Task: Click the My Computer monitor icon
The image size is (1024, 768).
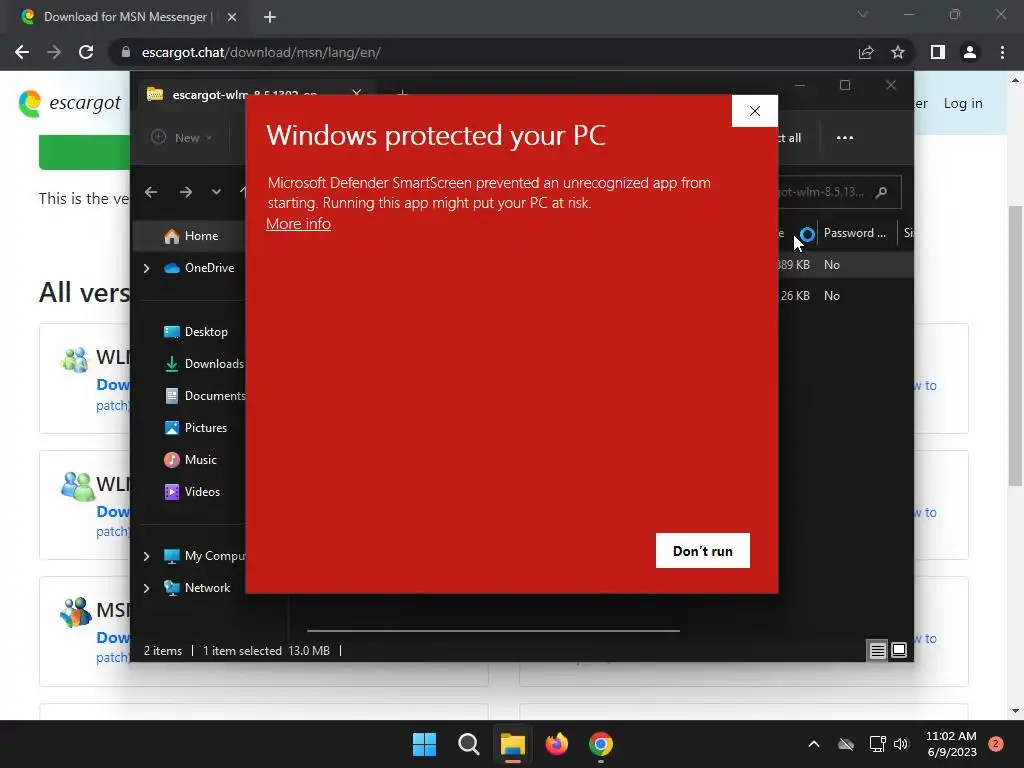Action: point(172,556)
